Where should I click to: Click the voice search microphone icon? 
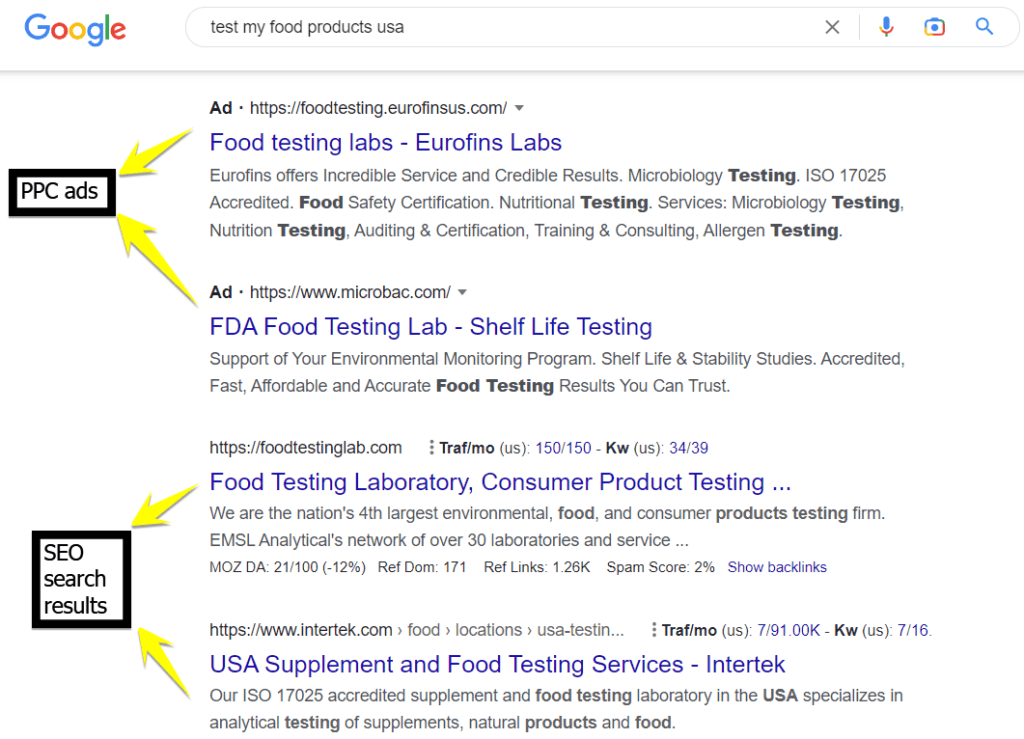click(886, 27)
